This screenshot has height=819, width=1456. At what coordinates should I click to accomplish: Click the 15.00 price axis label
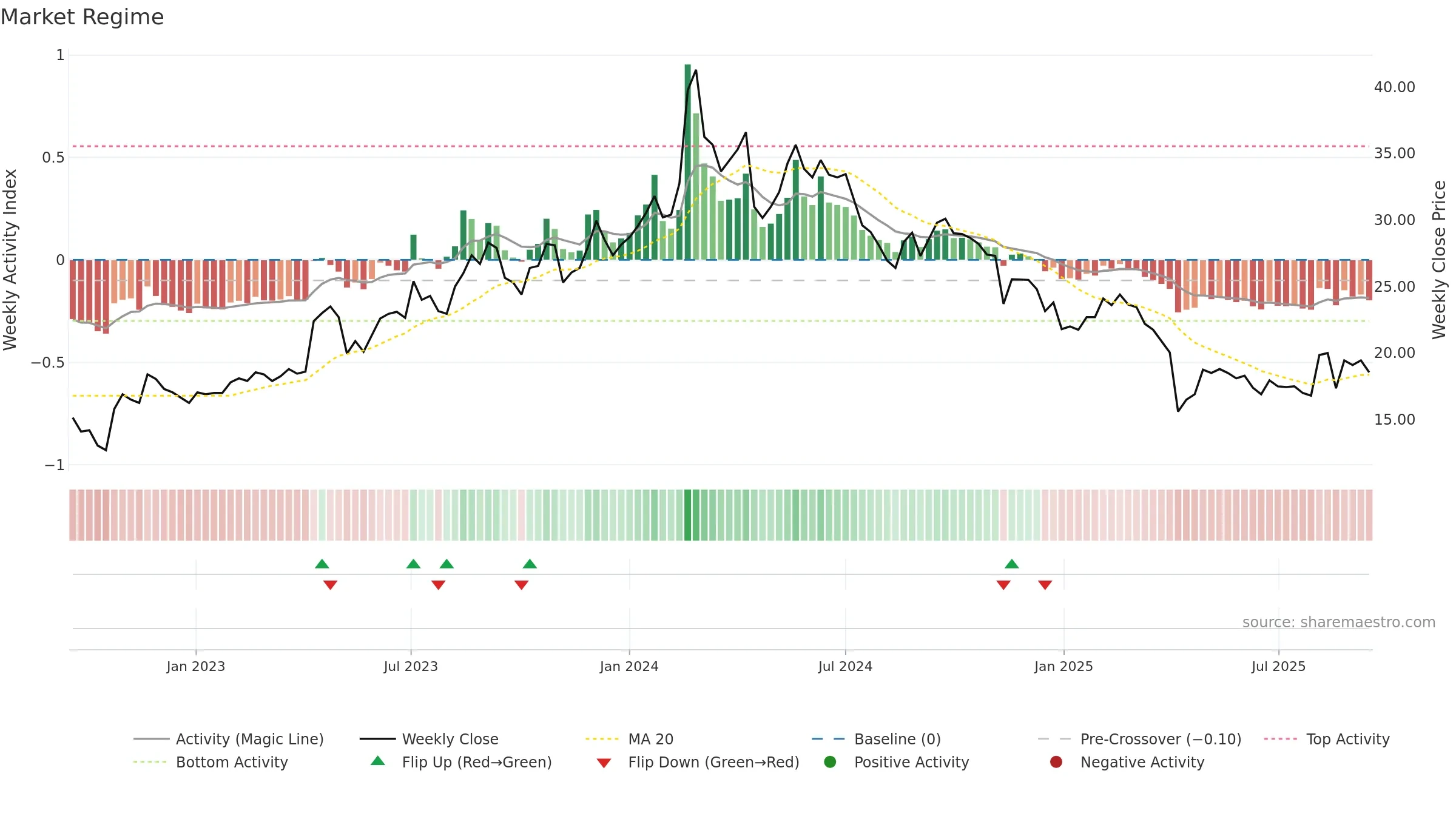[x=1395, y=420]
